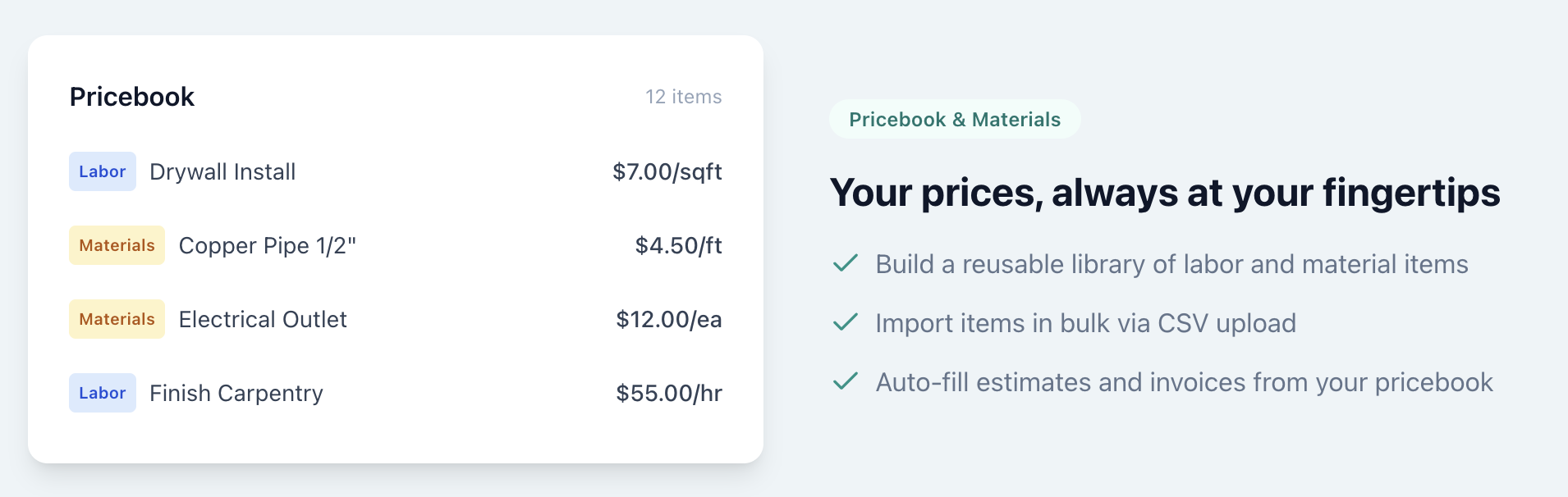Click the checkmark beside auto-fill estimates bullet
The width and height of the screenshot is (1568, 497).
(x=845, y=381)
